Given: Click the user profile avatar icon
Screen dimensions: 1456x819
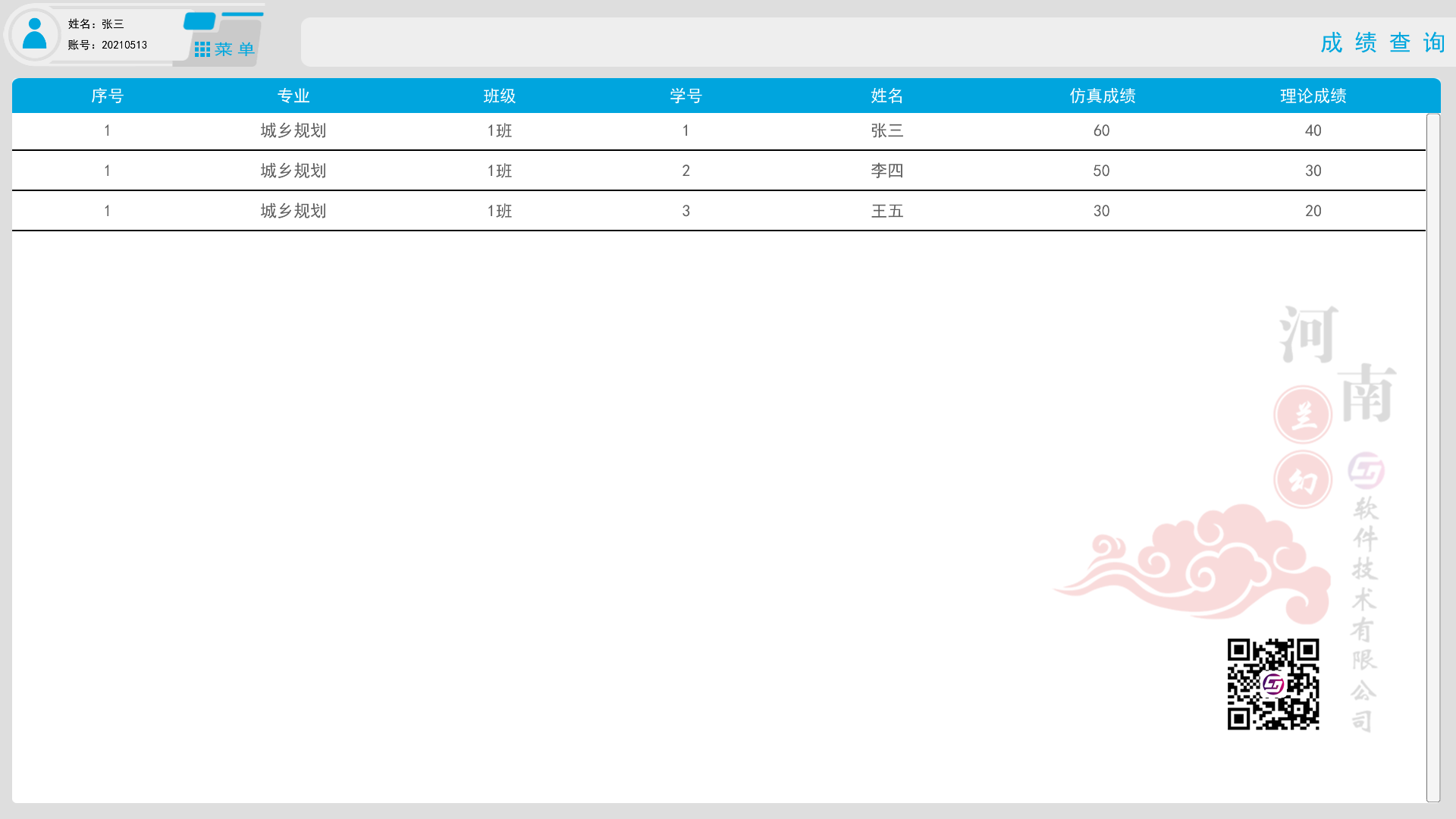Looking at the screenshot, I should click(x=33, y=33).
